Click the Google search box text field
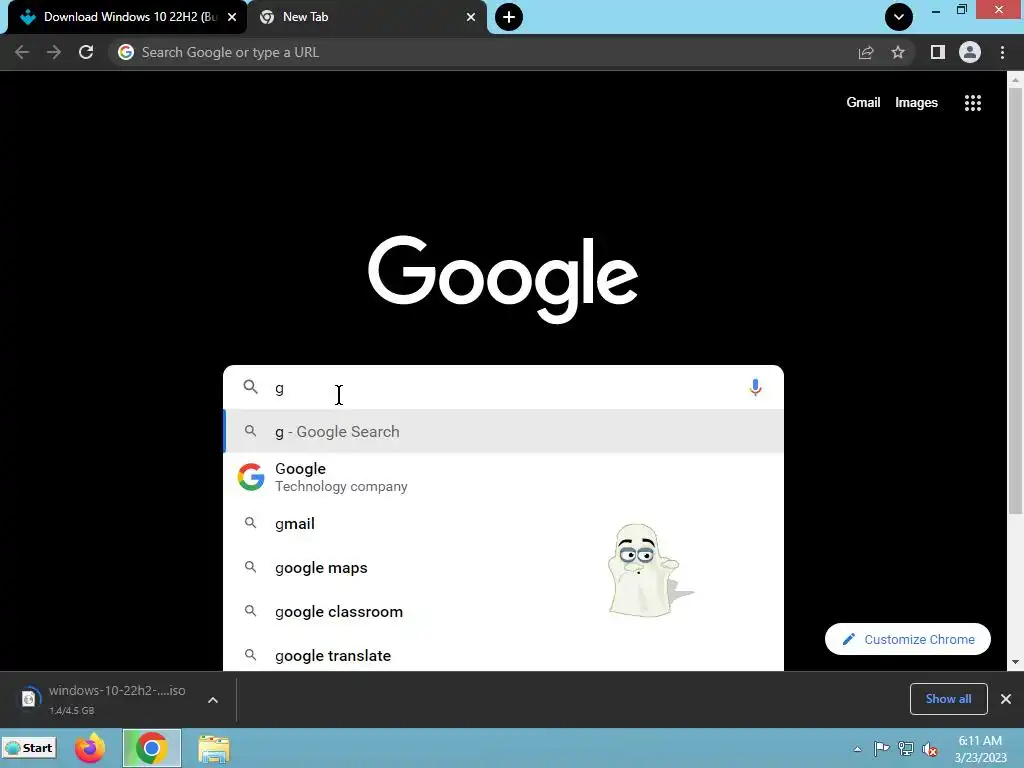Screen dimensions: 1024x768 pos(503,387)
